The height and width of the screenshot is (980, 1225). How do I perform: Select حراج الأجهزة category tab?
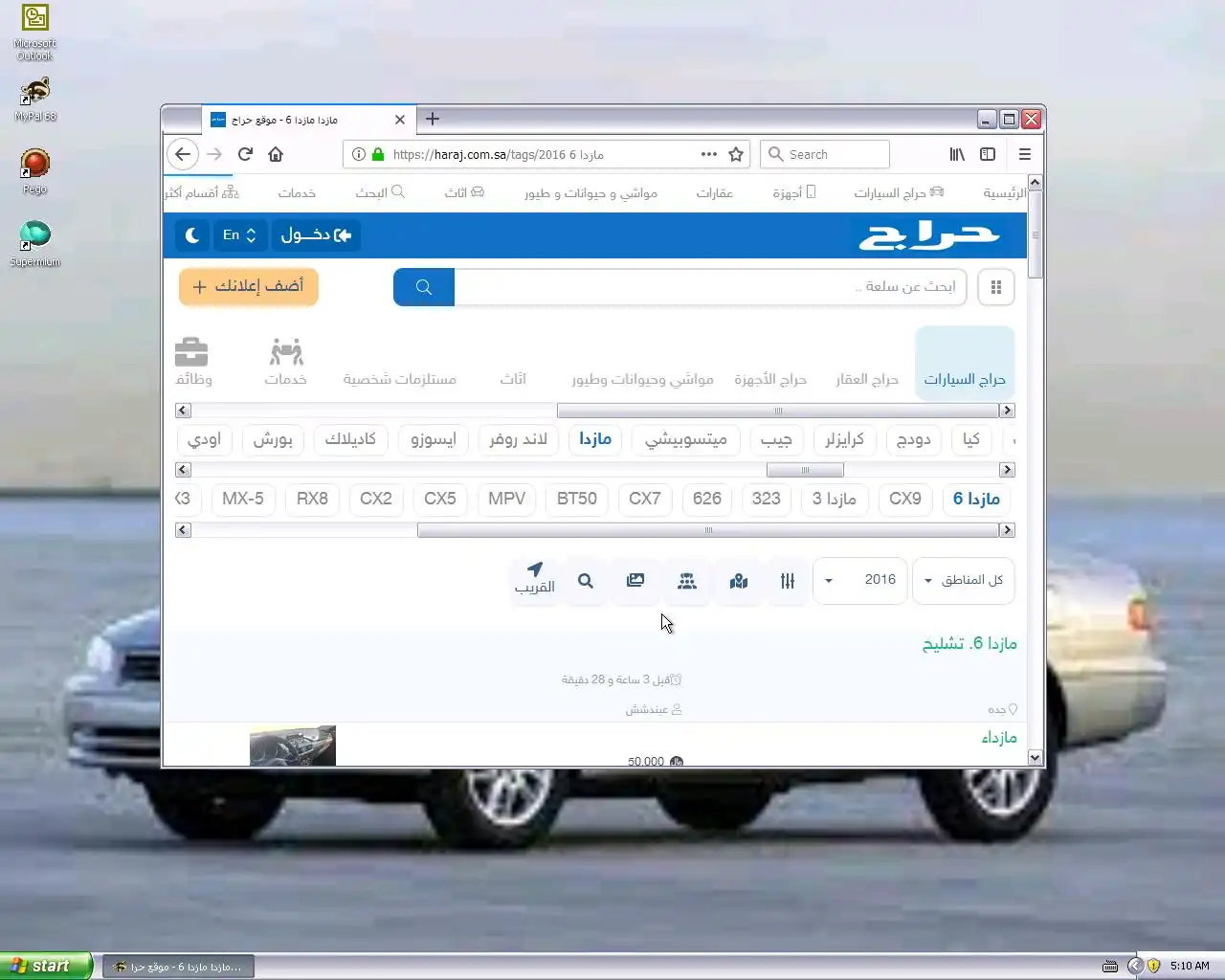770,379
